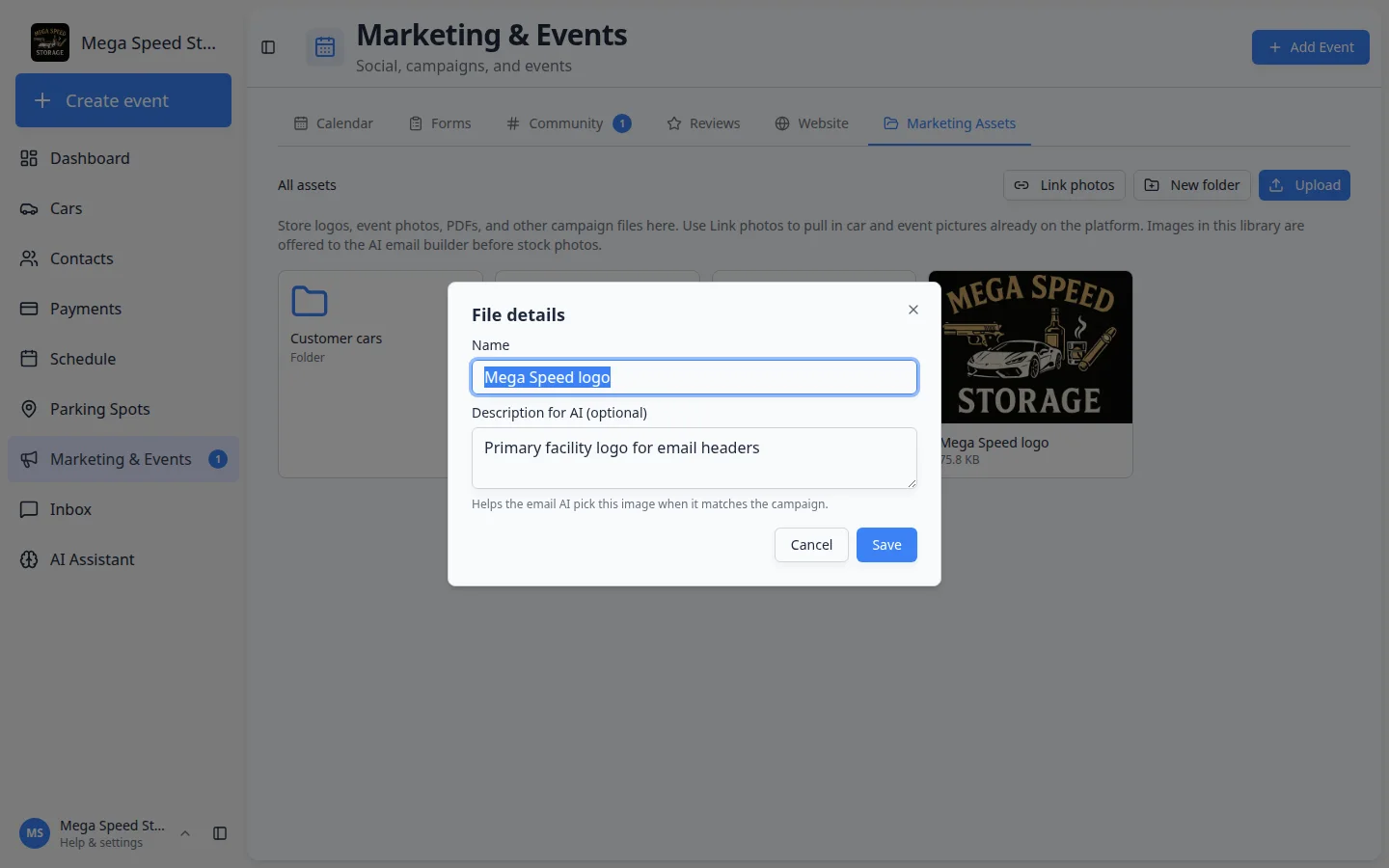Click the Add Event button
The height and width of the screenshot is (868, 1389).
tap(1310, 47)
